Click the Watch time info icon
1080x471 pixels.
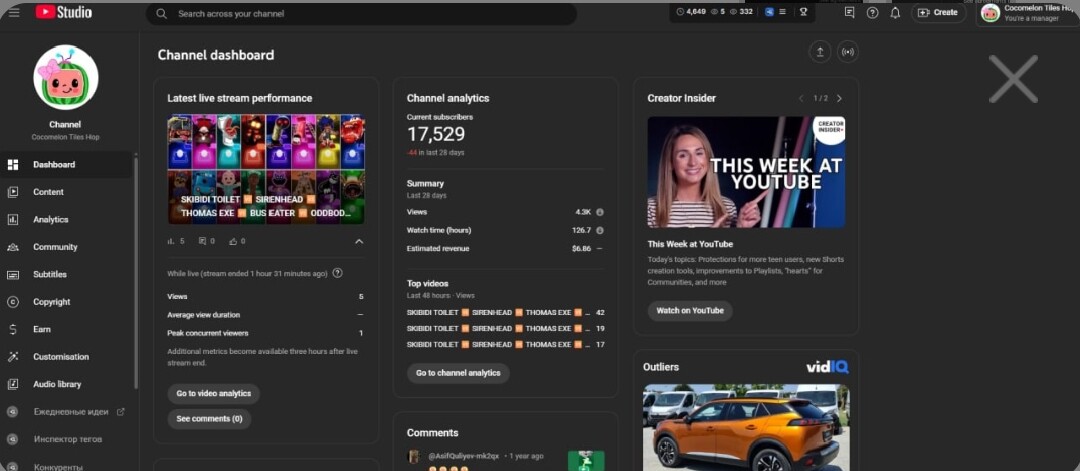600,230
